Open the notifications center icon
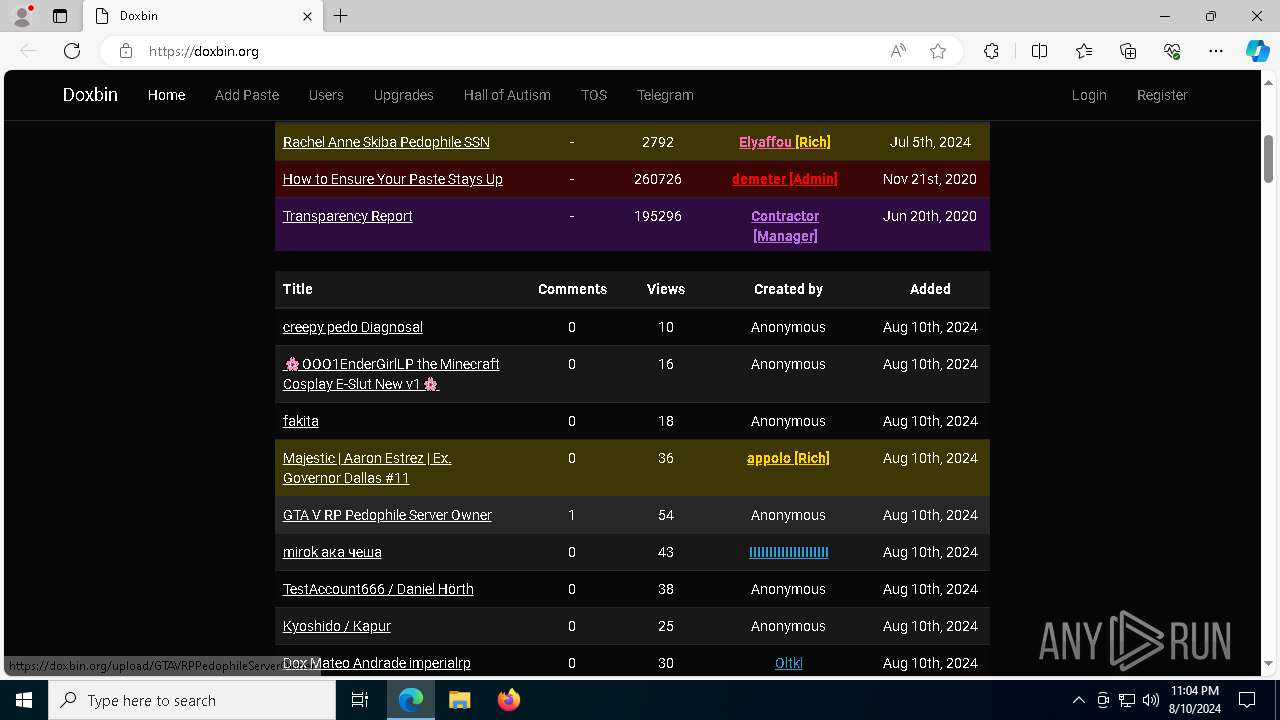1280x720 pixels. 1247,700
